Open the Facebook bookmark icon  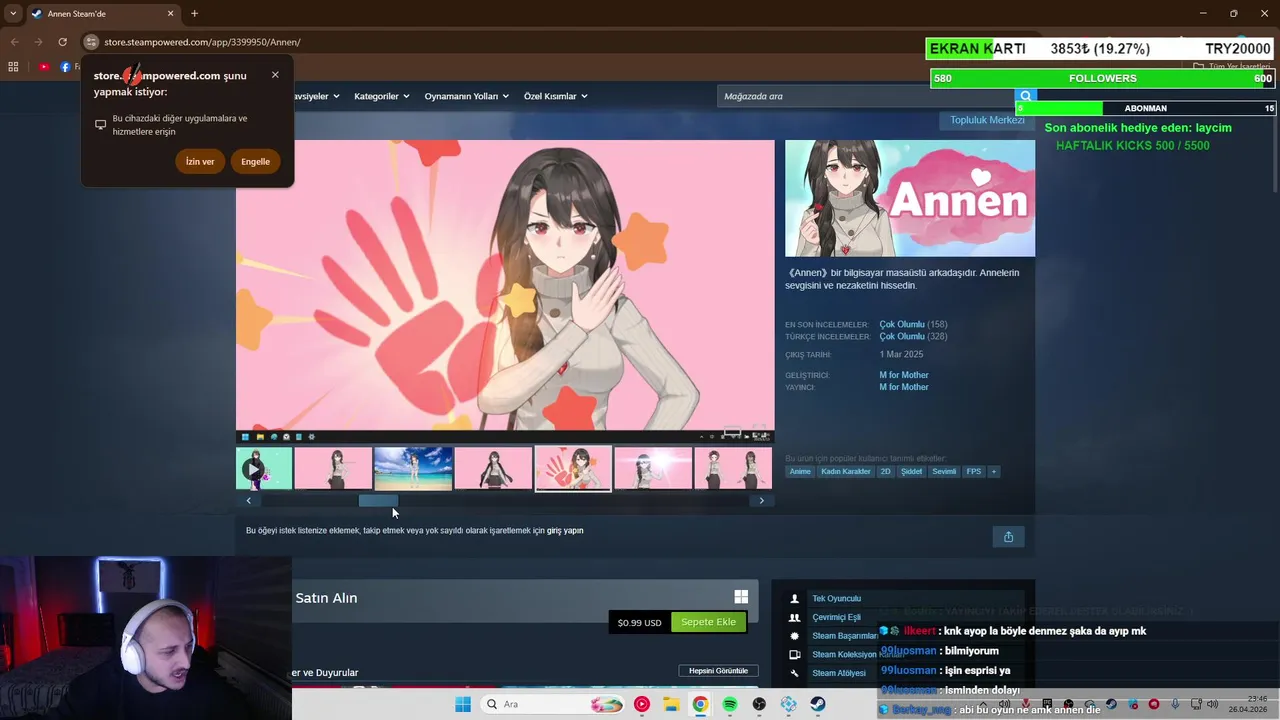pos(65,67)
